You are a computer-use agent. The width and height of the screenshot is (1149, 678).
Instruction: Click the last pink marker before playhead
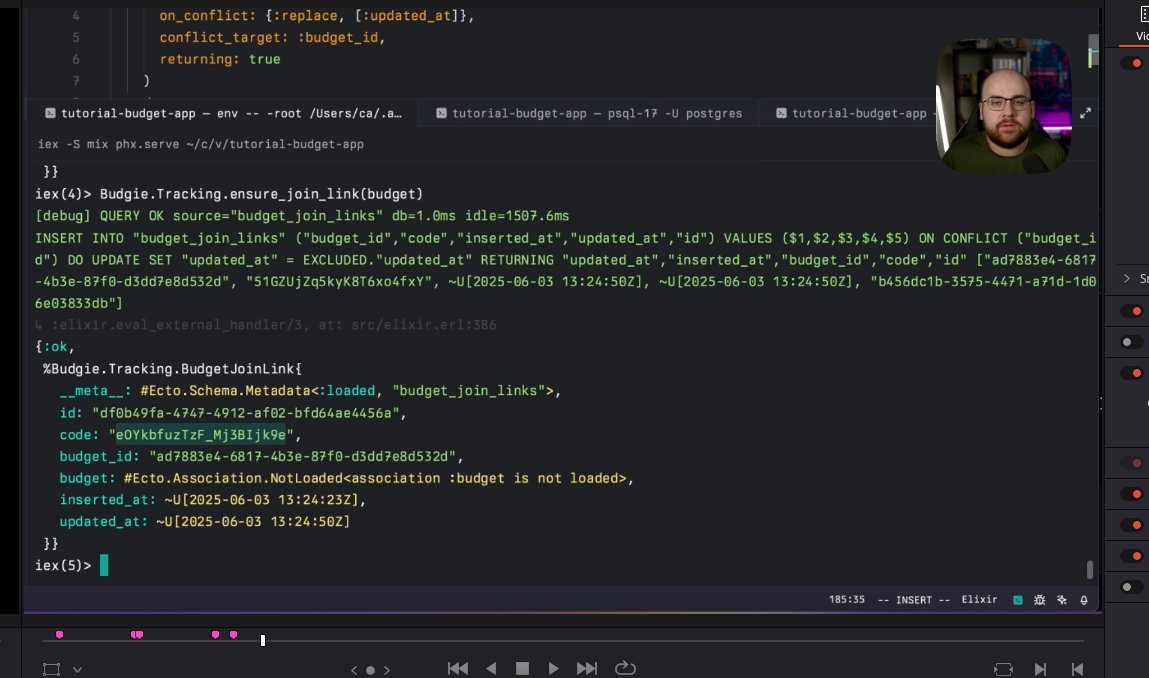[x=233, y=635]
